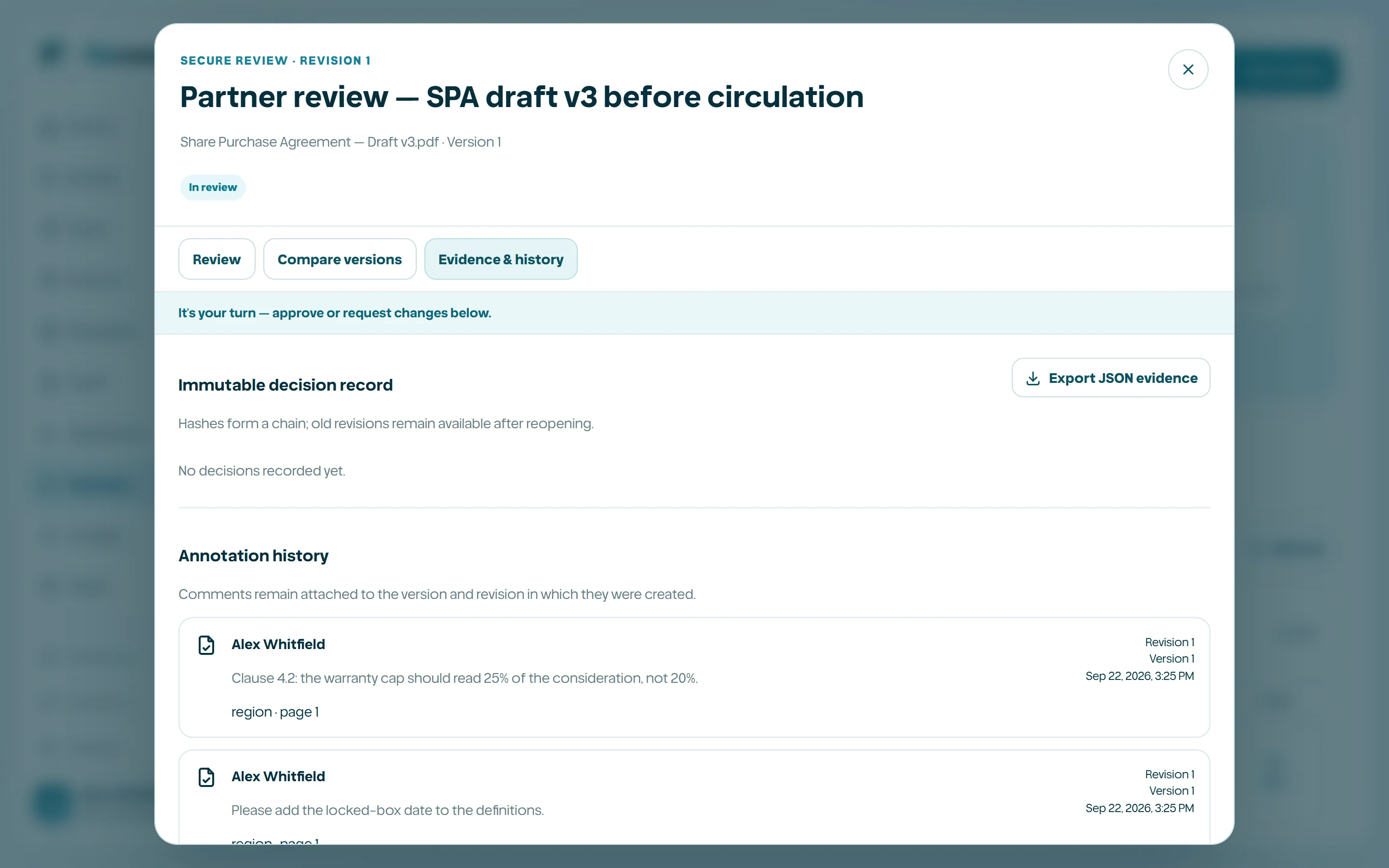Click Alex Whitfield name on locked-box comment
The image size is (1389, 868).
(x=278, y=776)
